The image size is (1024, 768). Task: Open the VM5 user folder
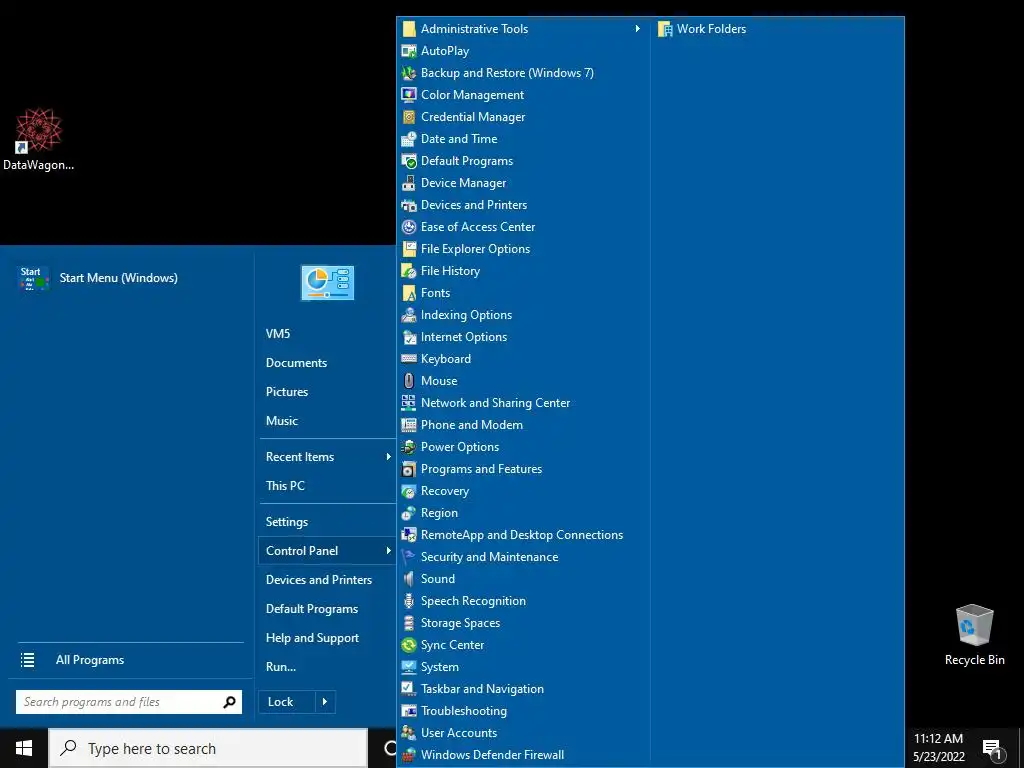pyautogui.click(x=278, y=334)
